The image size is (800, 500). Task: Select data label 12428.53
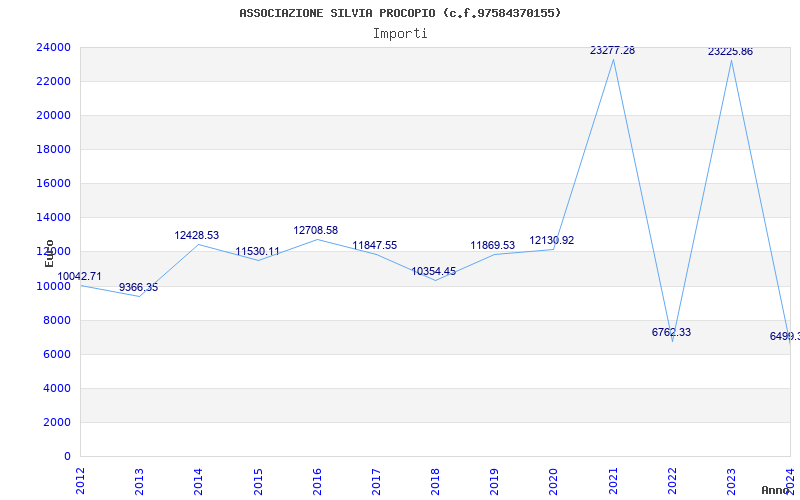196,235
